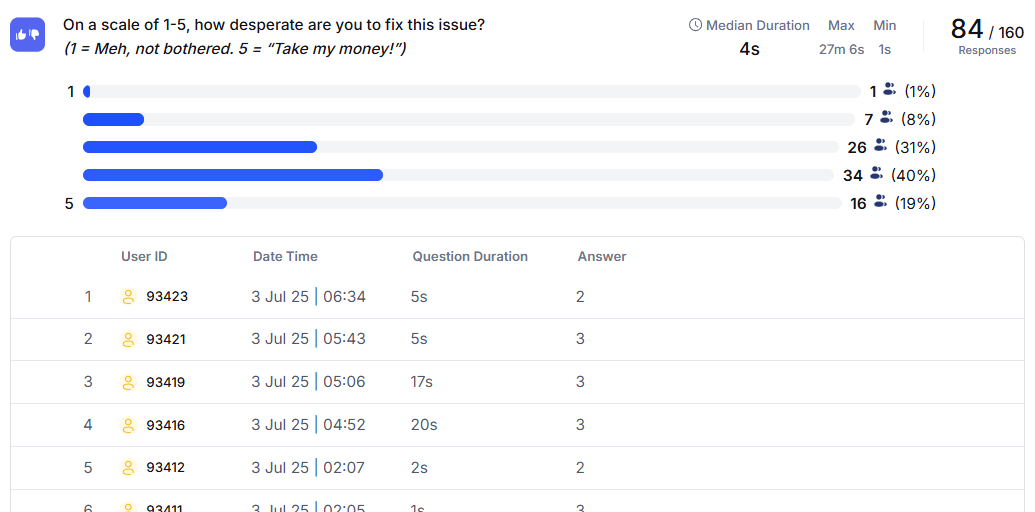Click the people icon next to 1 (1%)
1035x512 pixels.
[889, 90]
